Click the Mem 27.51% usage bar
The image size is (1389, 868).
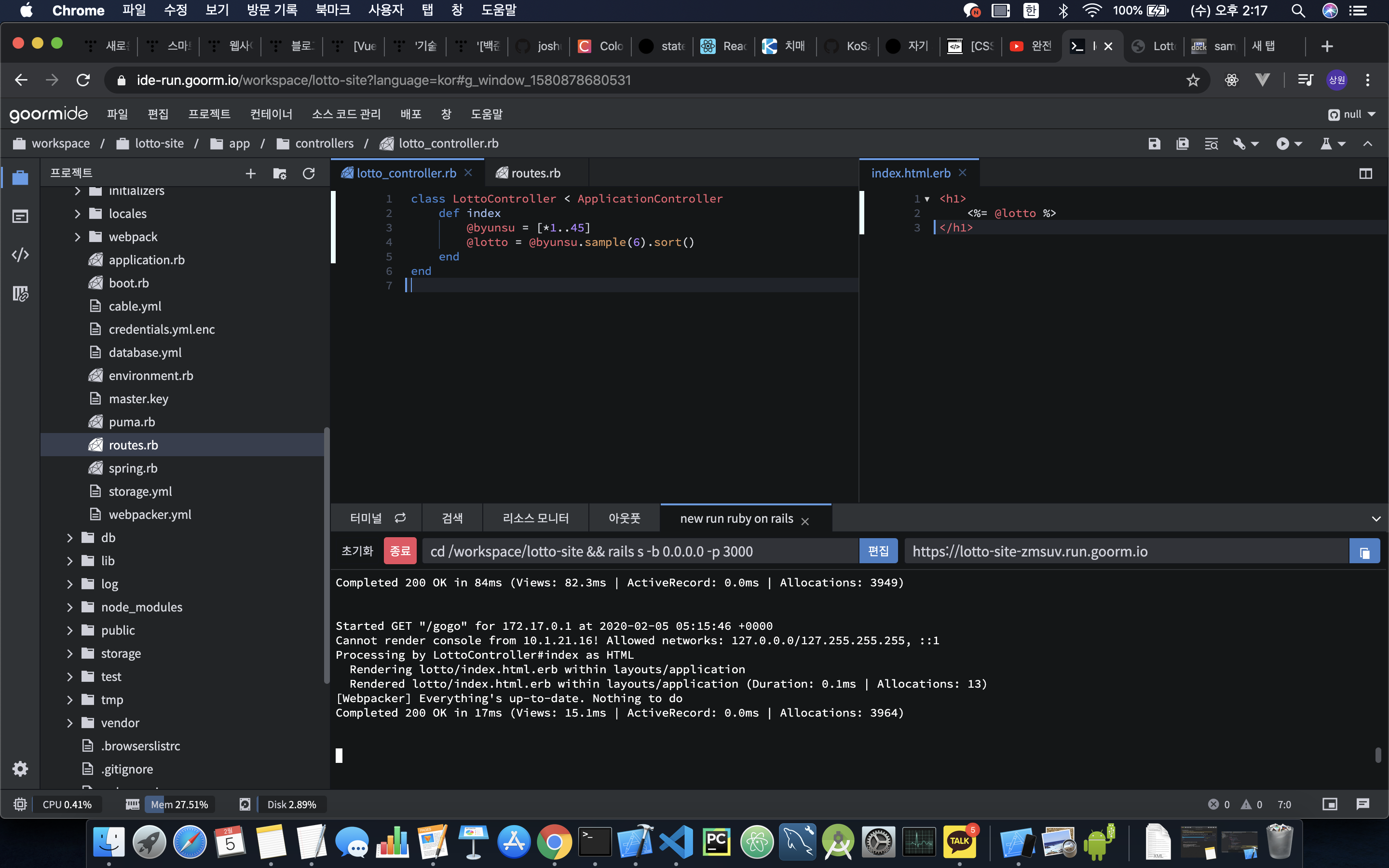(x=179, y=804)
